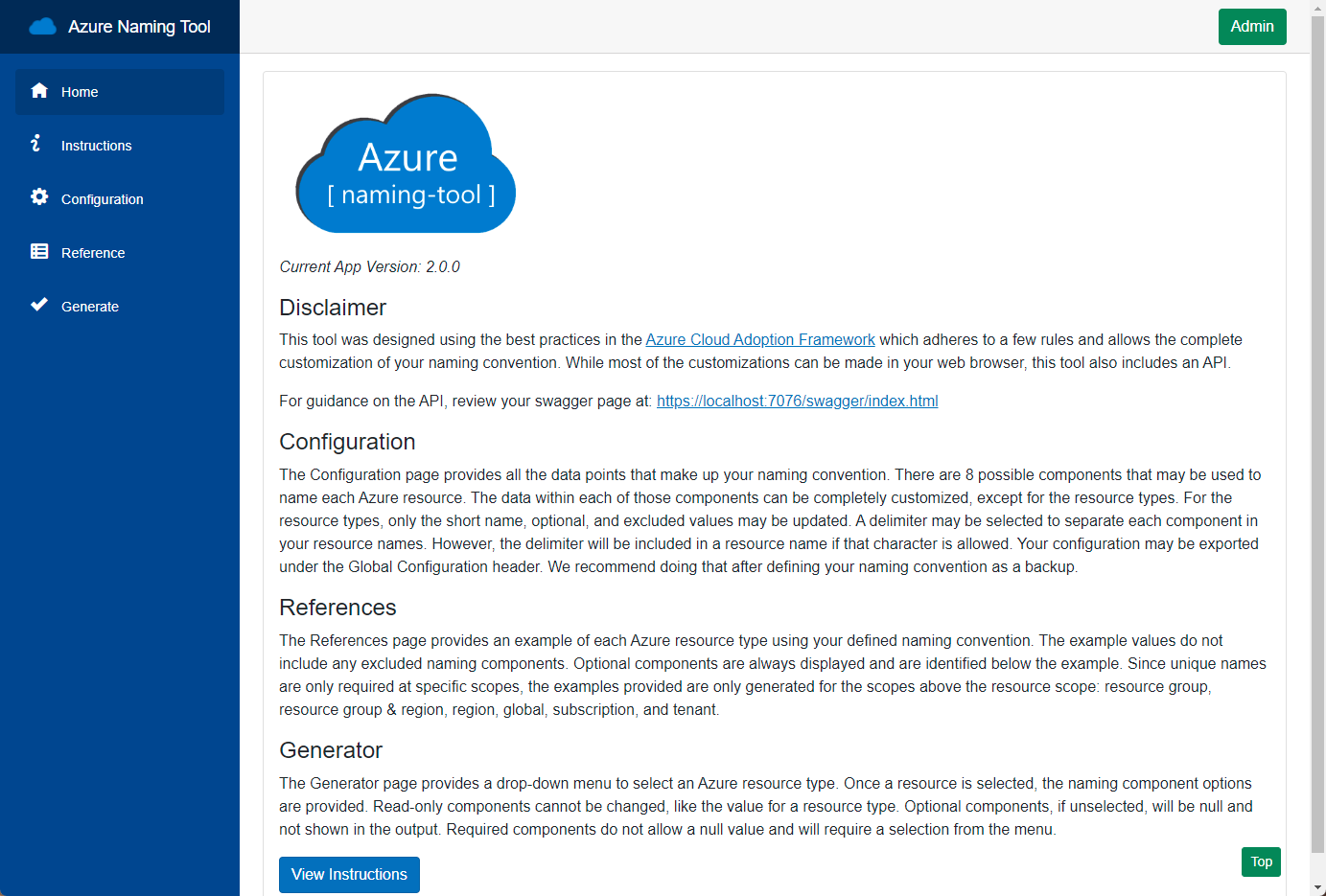Open the Instructions sidebar item
This screenshot has width=1326, height=896.
pos(96,146)
